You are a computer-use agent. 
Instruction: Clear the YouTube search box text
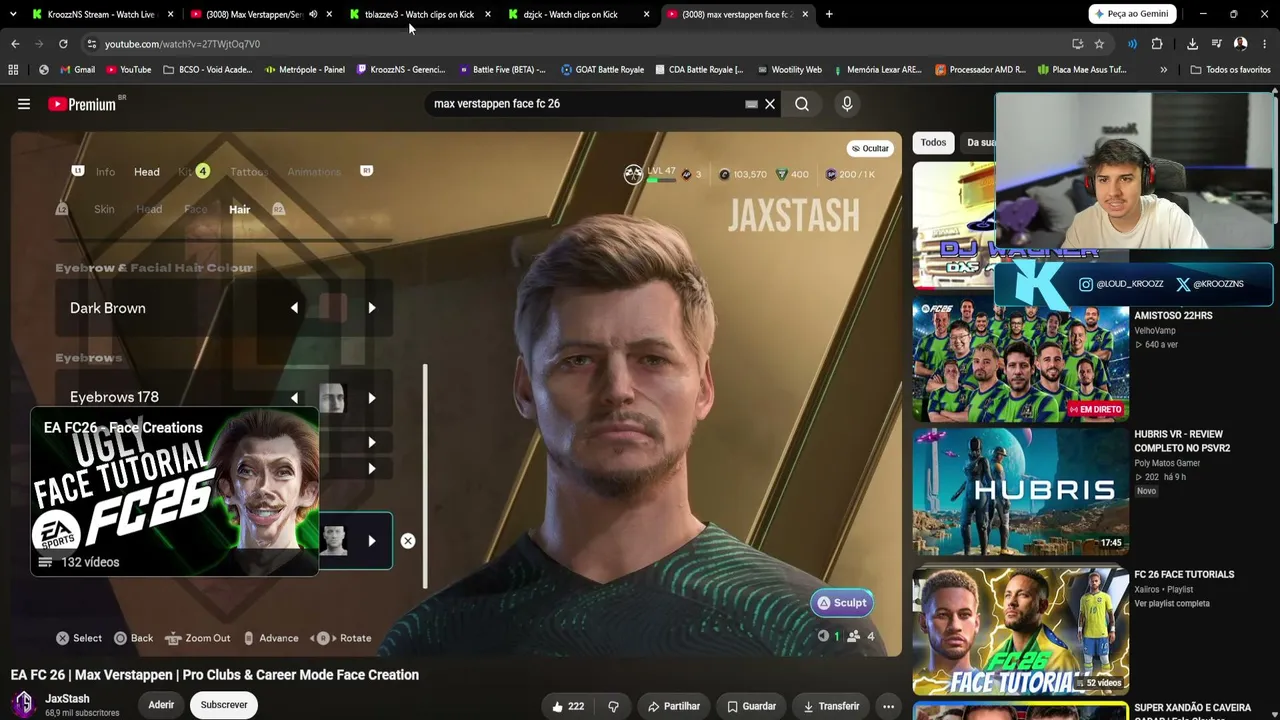(770, 104)
